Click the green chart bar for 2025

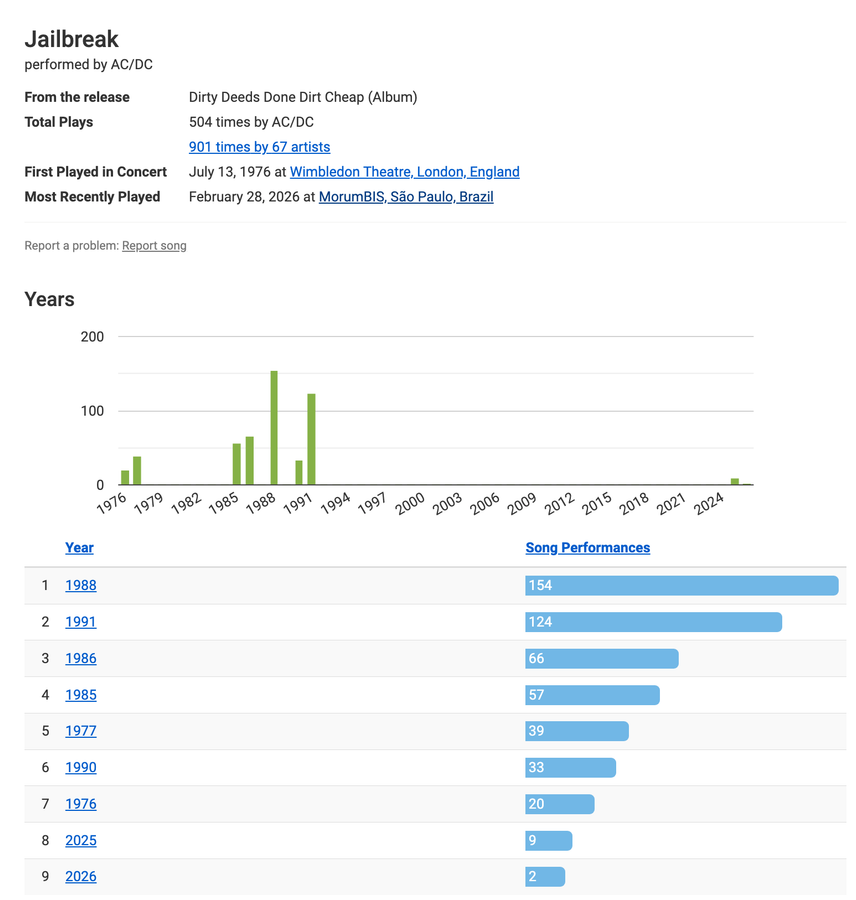[x=735, y=482]
